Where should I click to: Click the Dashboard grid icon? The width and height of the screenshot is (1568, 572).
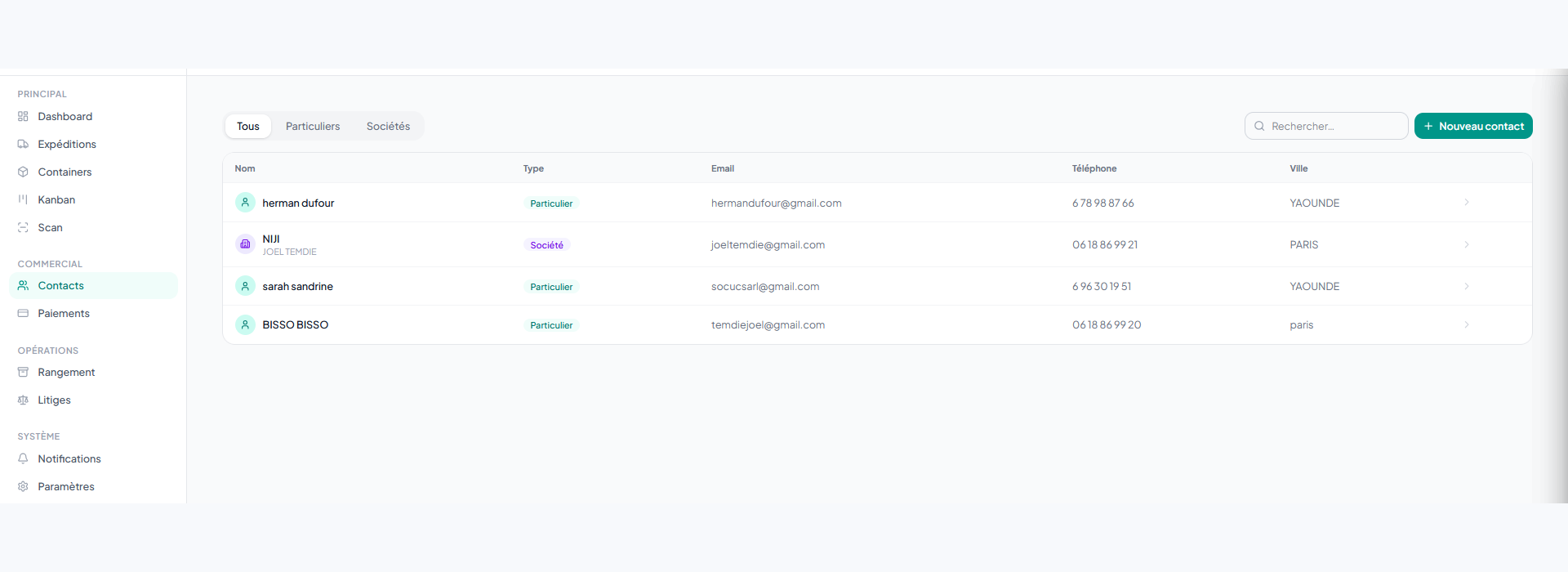pos(23,117)
